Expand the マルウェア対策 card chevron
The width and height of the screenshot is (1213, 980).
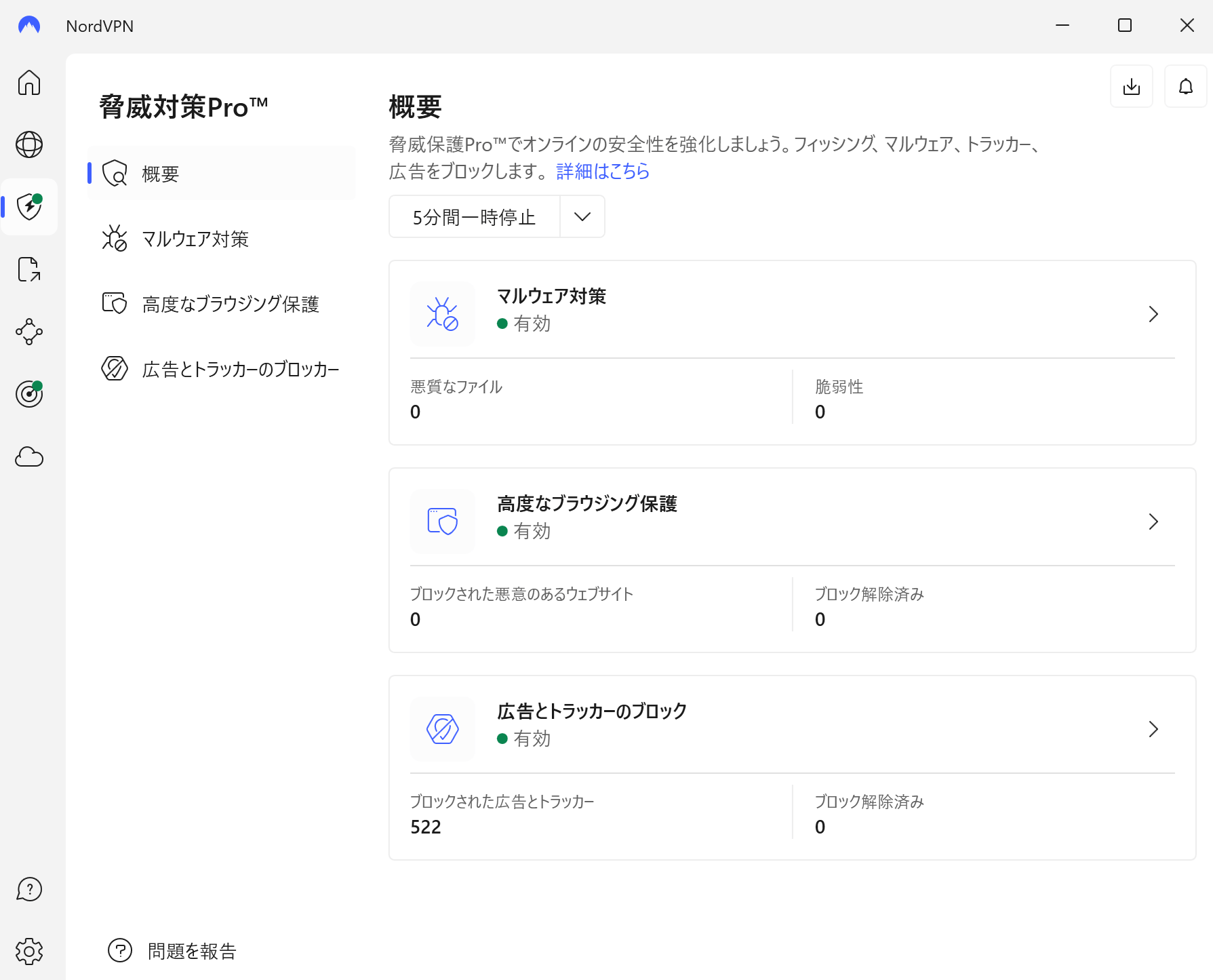pos(1153,314)
